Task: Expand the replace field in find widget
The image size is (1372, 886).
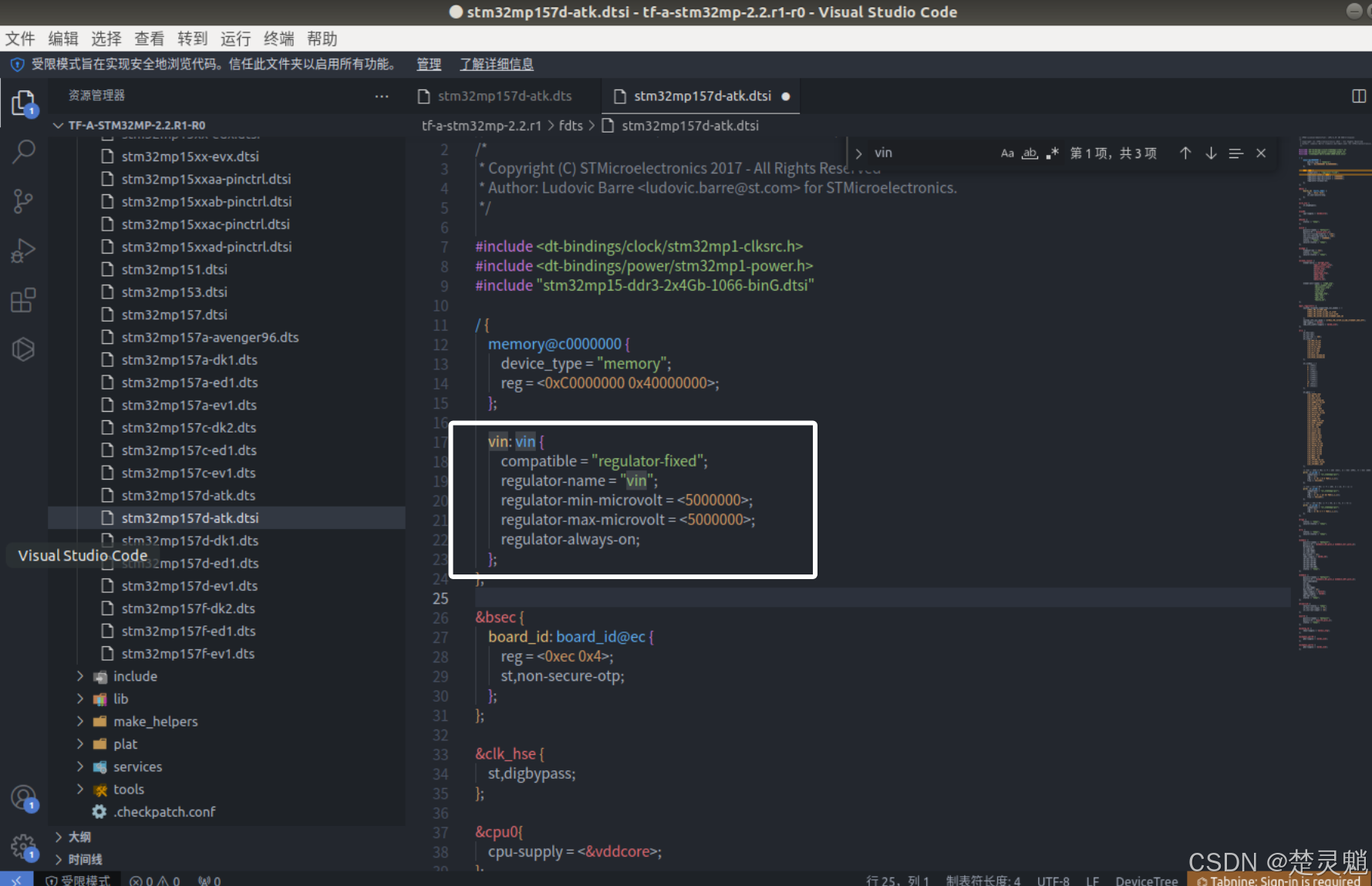Action: pos(858,153)
